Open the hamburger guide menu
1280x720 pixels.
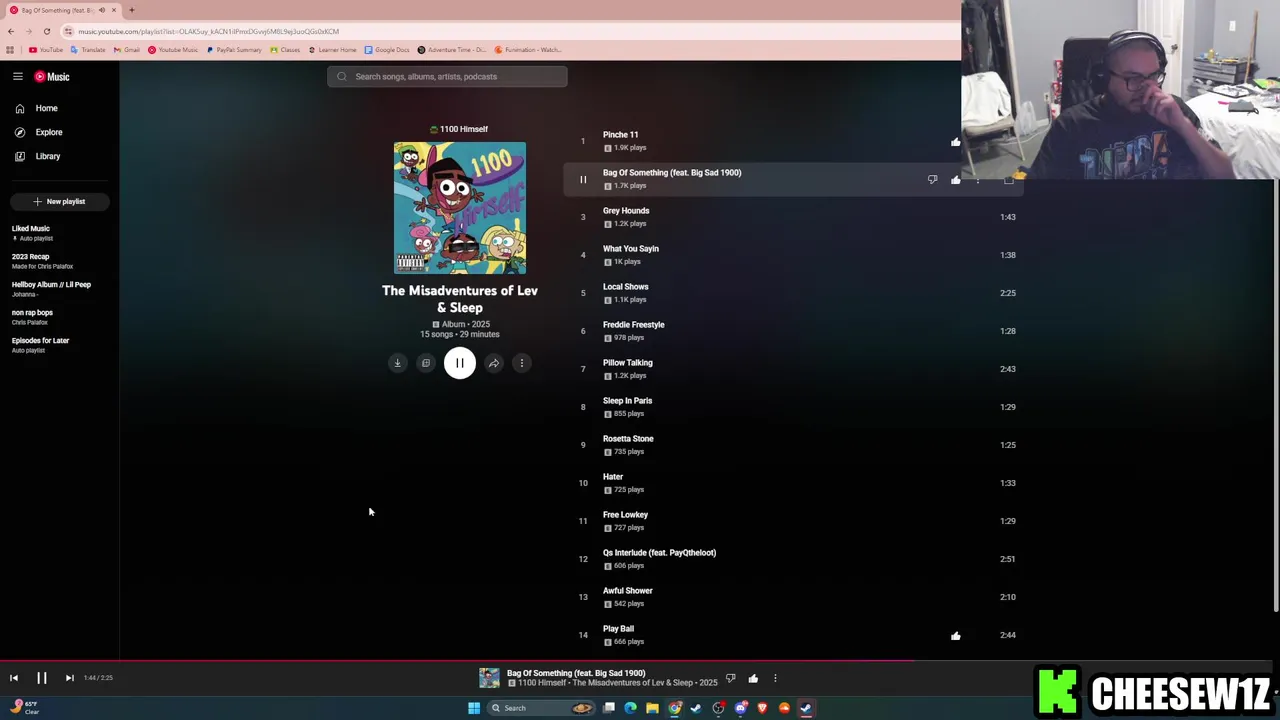coord(18,77)
